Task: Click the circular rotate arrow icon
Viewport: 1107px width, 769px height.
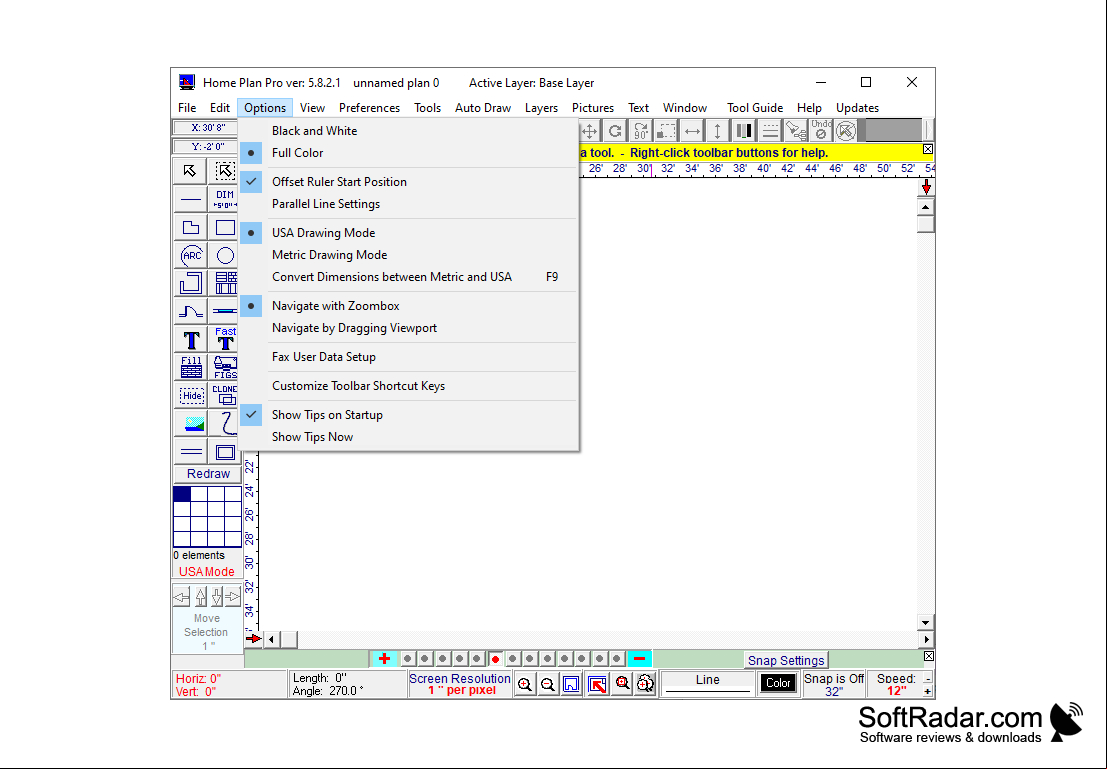Action: point(616,131)
